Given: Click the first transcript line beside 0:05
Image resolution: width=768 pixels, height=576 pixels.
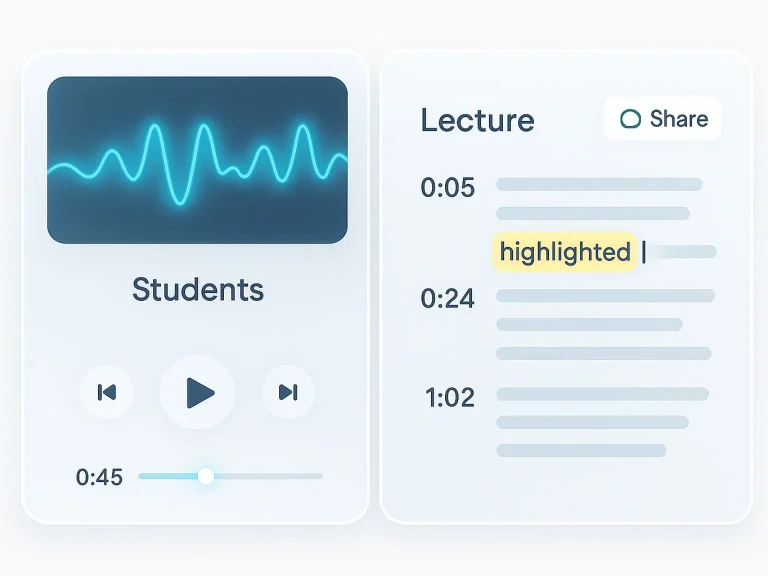Looking at the screenshot, I should (x=599, y=184).
